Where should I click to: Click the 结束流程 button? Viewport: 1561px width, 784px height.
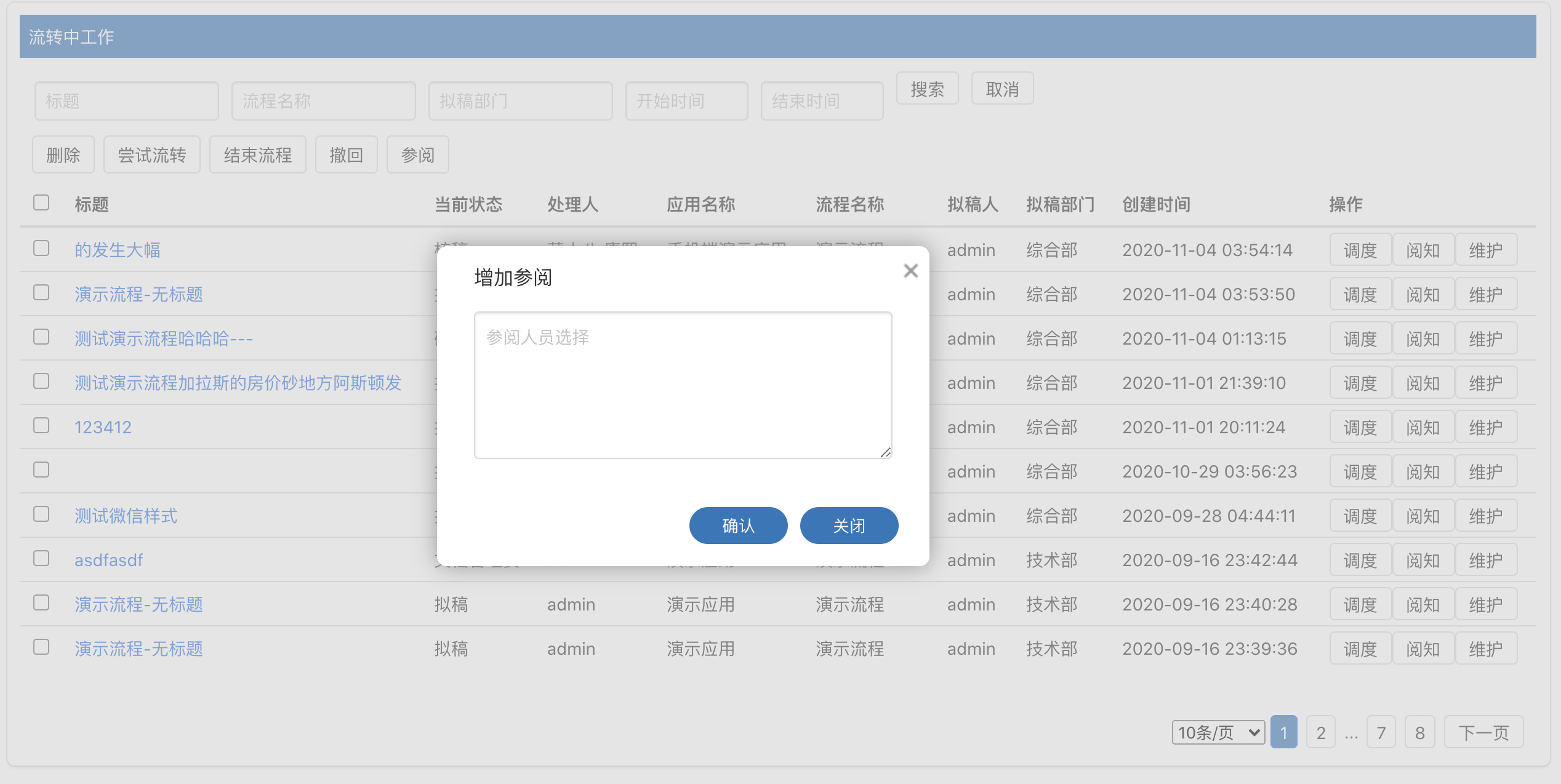258,154
